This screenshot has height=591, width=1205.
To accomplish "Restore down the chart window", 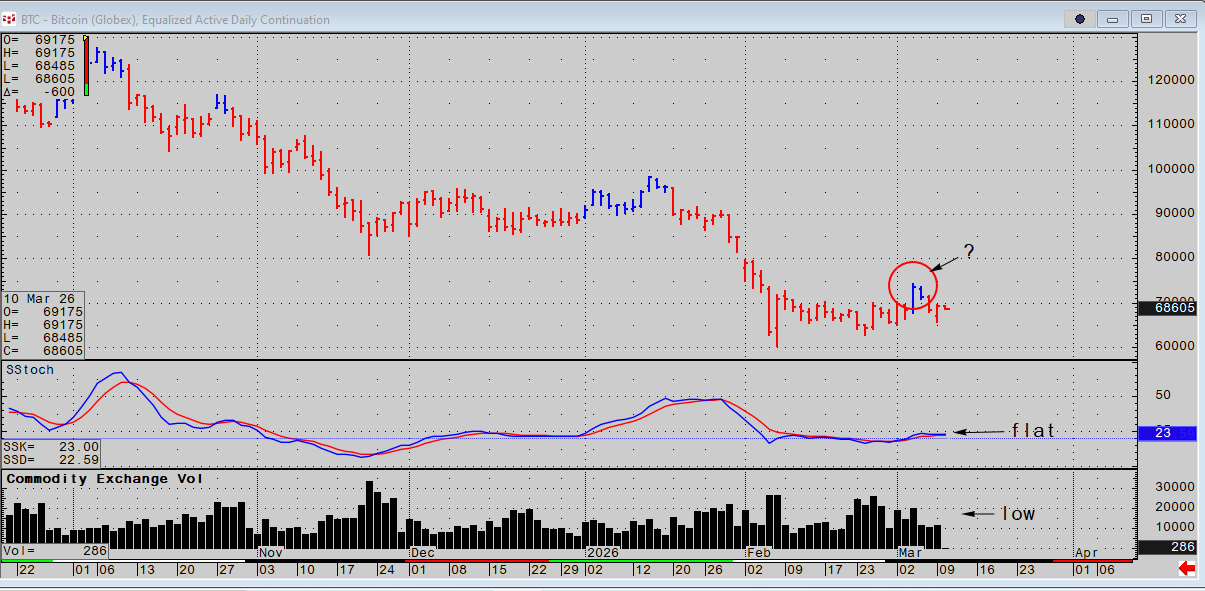I will point(1147,19).
